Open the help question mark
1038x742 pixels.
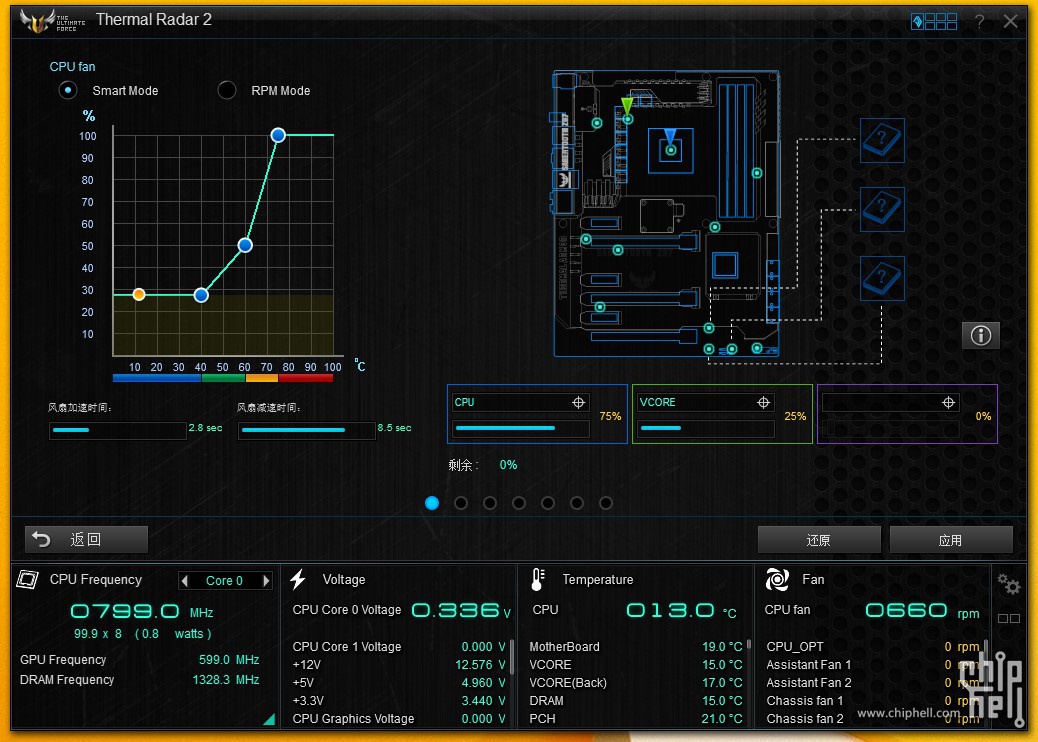click(x=979, y=21)
